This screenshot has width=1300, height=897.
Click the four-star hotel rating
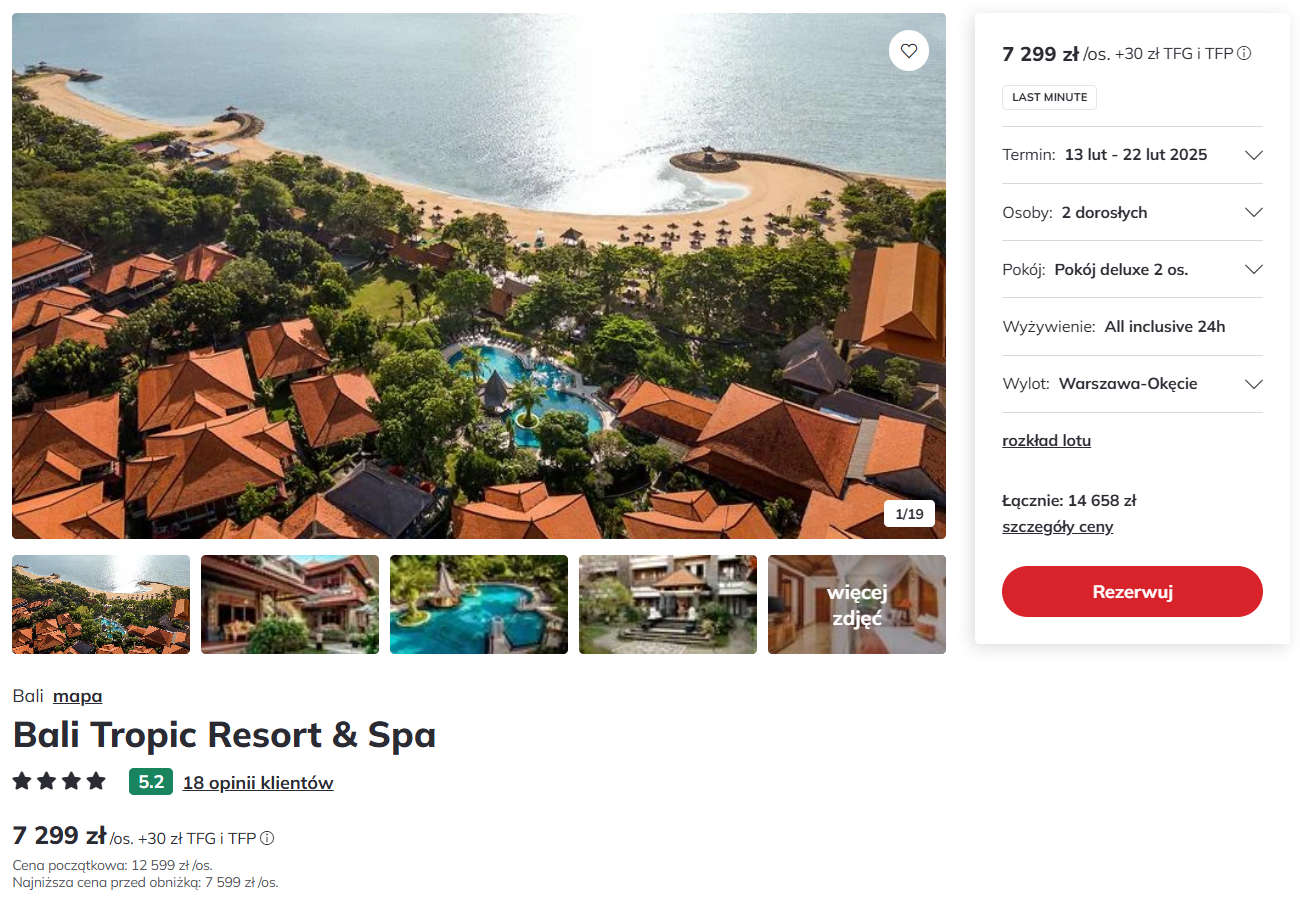pos(59,781)
